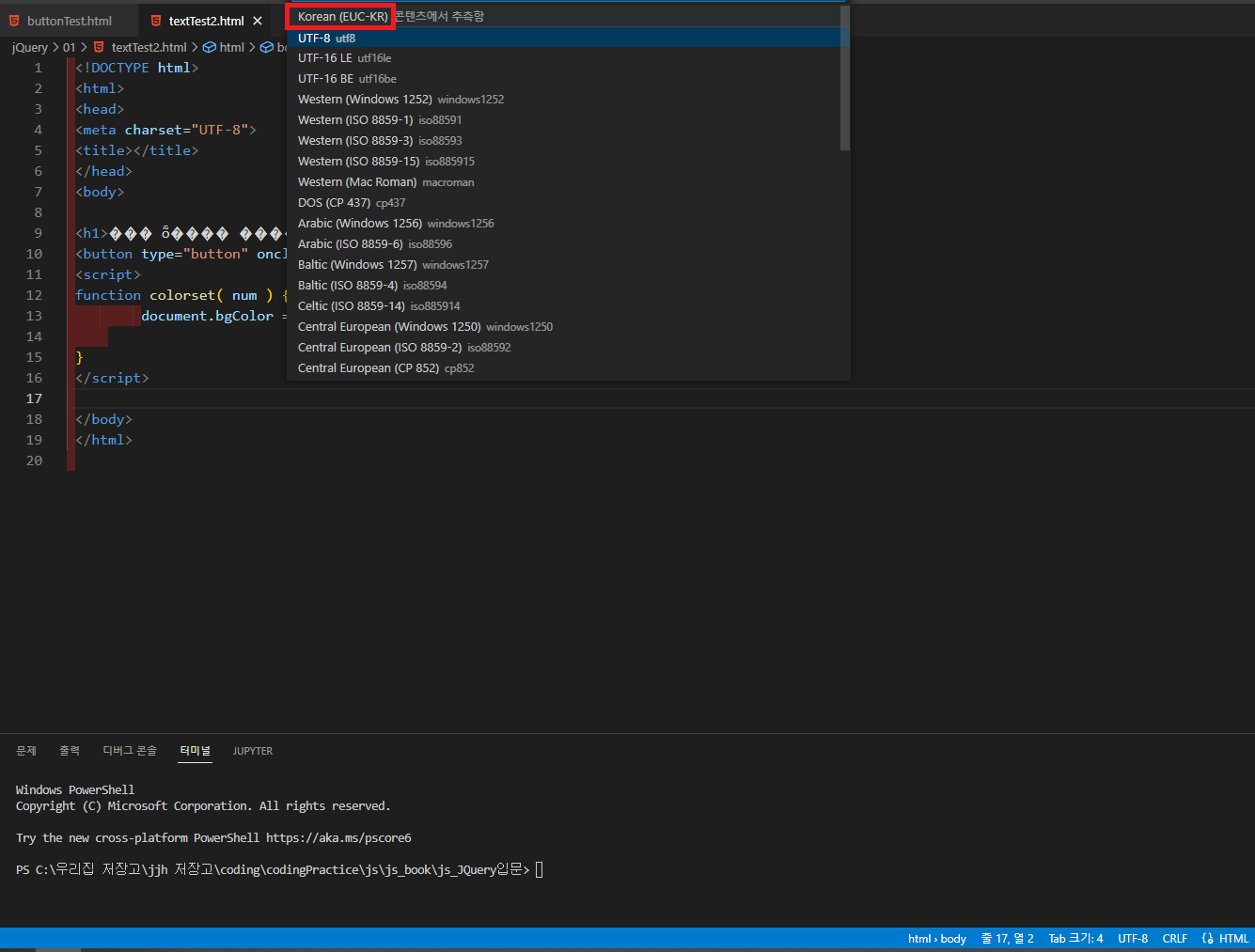Click the Tab 크기: 4 indentation setting
This screenshot has width=1255, height=952.
[1075, 938]
